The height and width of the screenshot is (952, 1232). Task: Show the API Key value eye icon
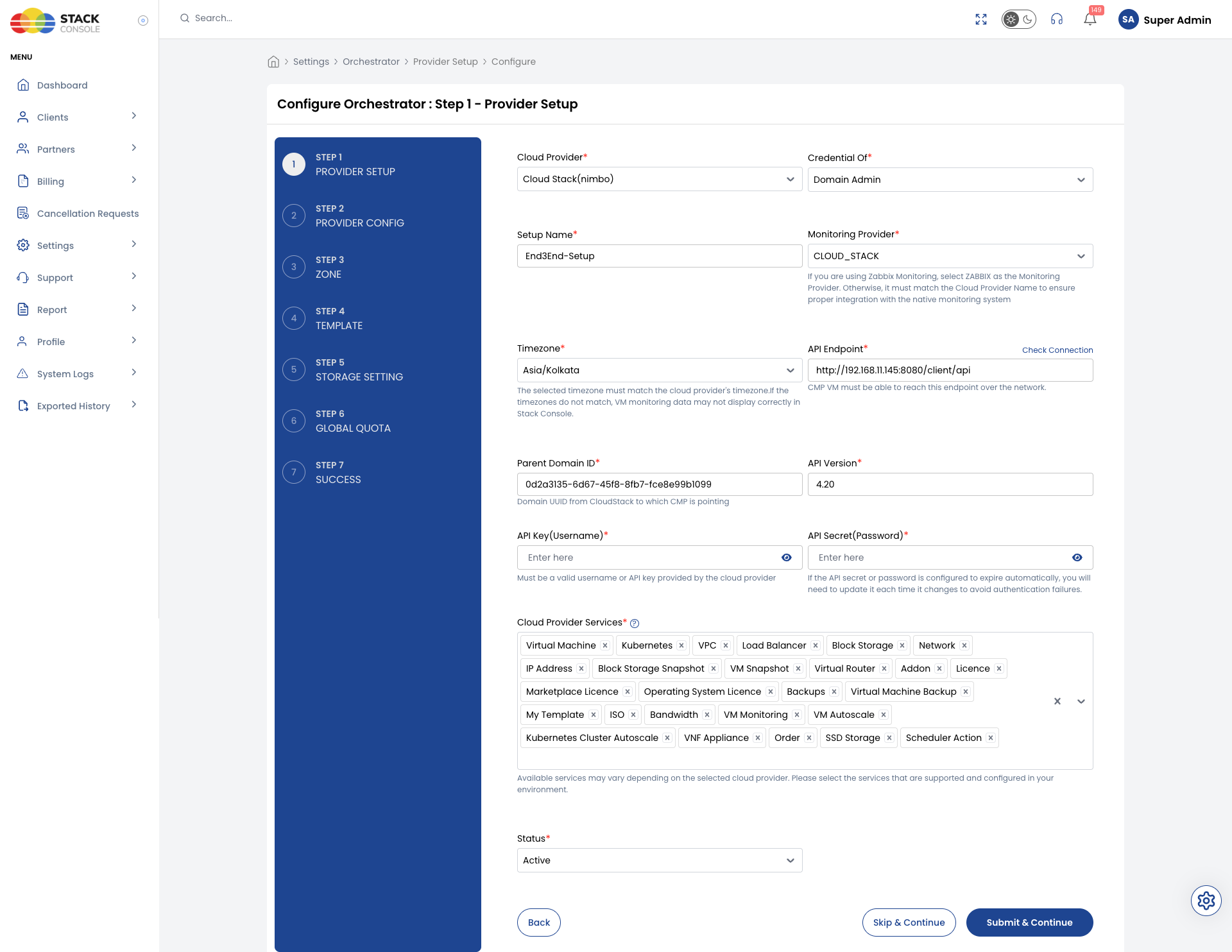(x=787, y=557)
